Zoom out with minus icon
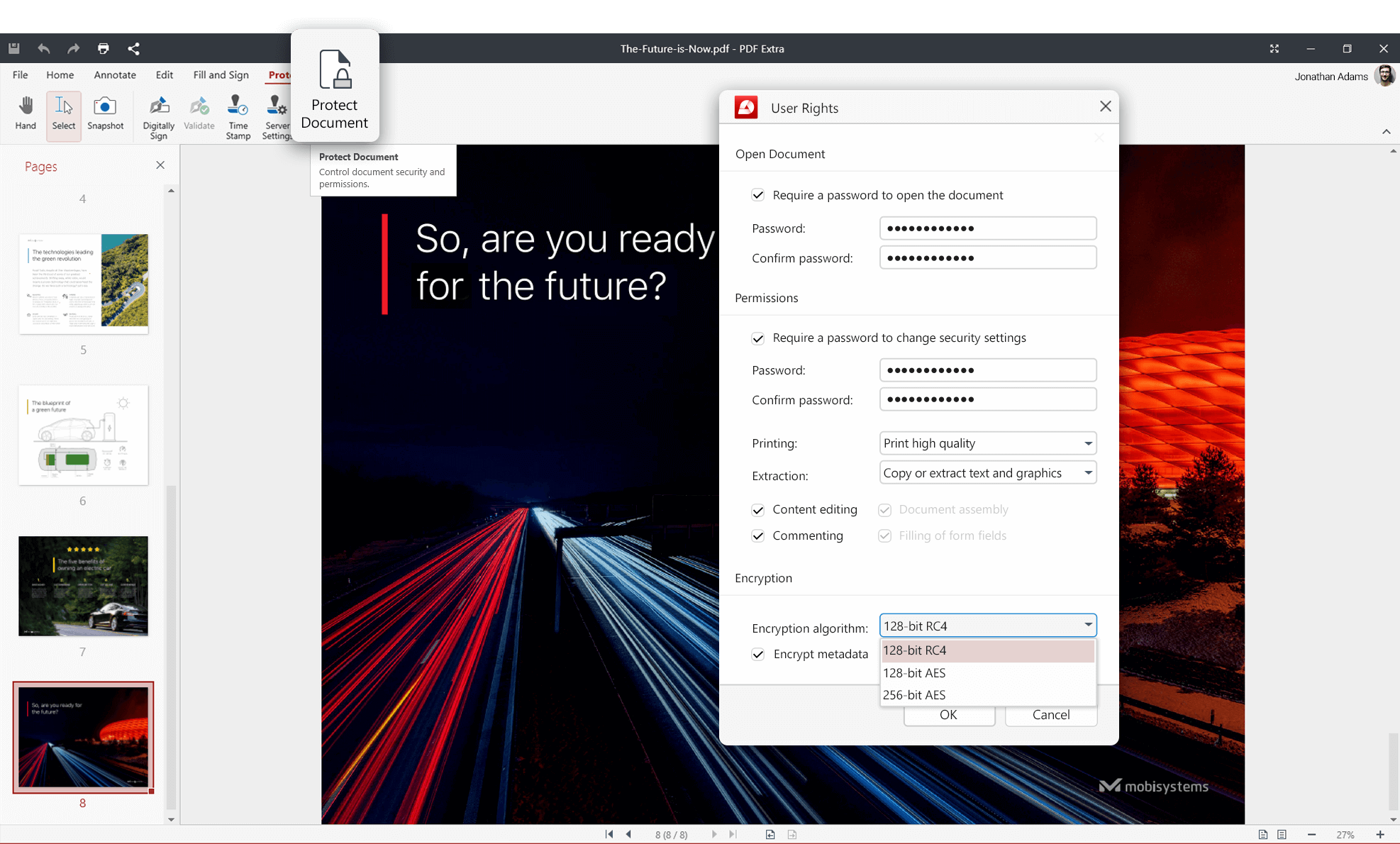The width and height of the screenshot is (1400, 844). (x=1311, y=834)
